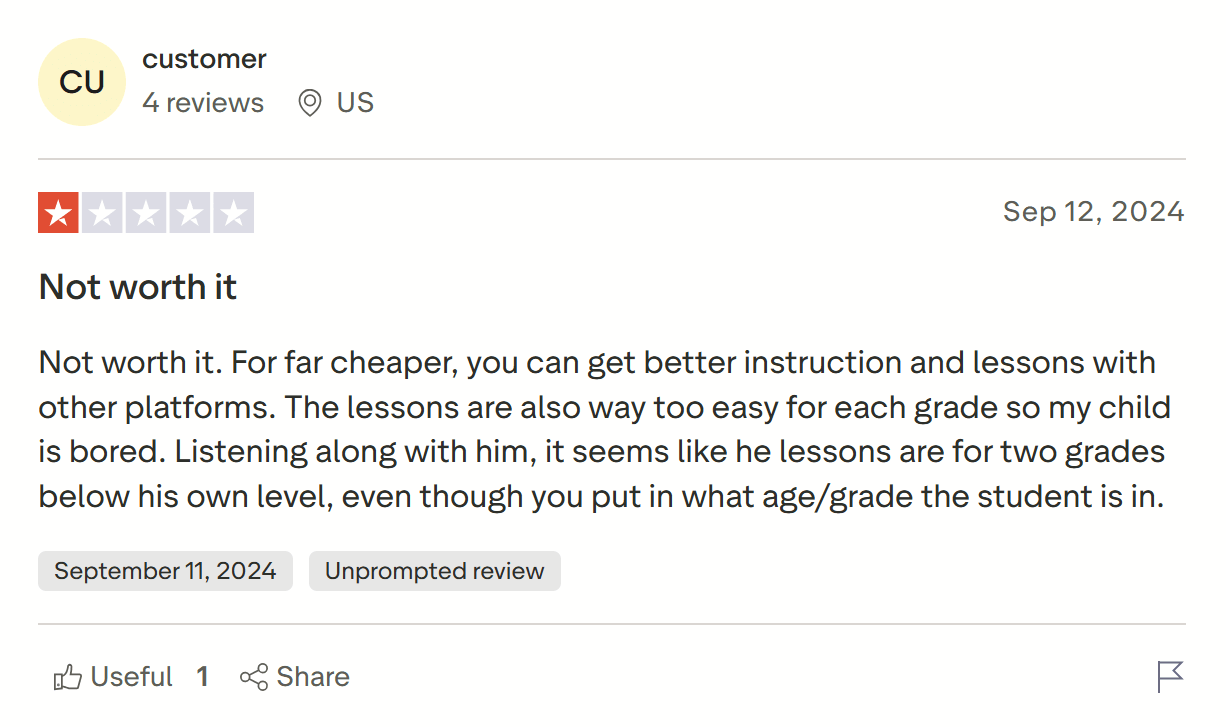1226x727 pixels.
Task: Click the second star in the rating row
Action: coord(103,212)
